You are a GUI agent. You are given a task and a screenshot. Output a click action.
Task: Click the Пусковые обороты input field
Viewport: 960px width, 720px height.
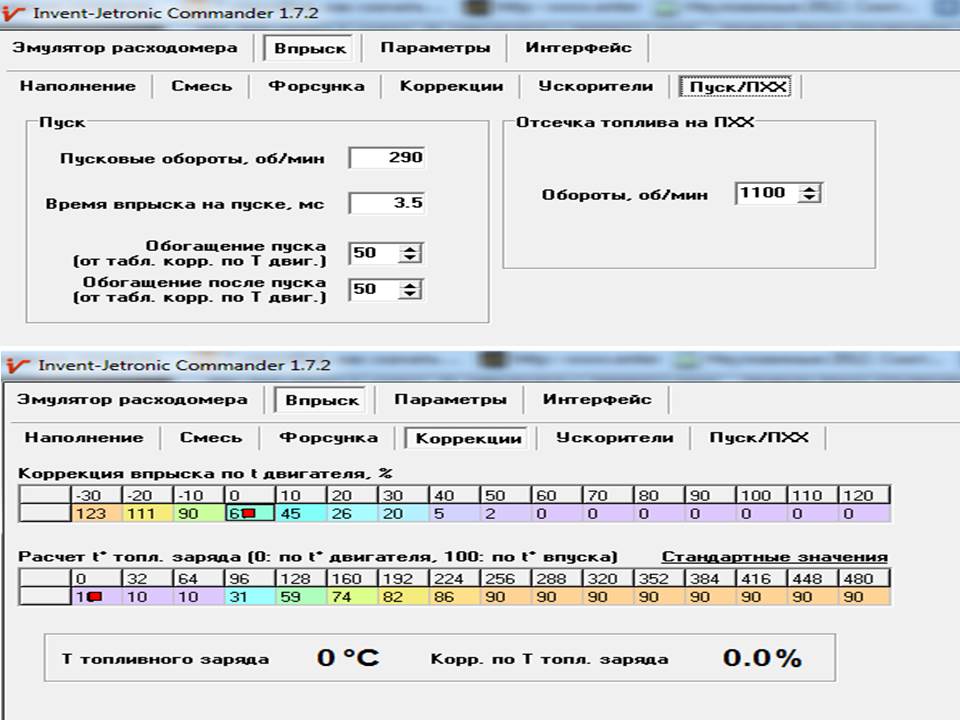click(x=387, y=158)
